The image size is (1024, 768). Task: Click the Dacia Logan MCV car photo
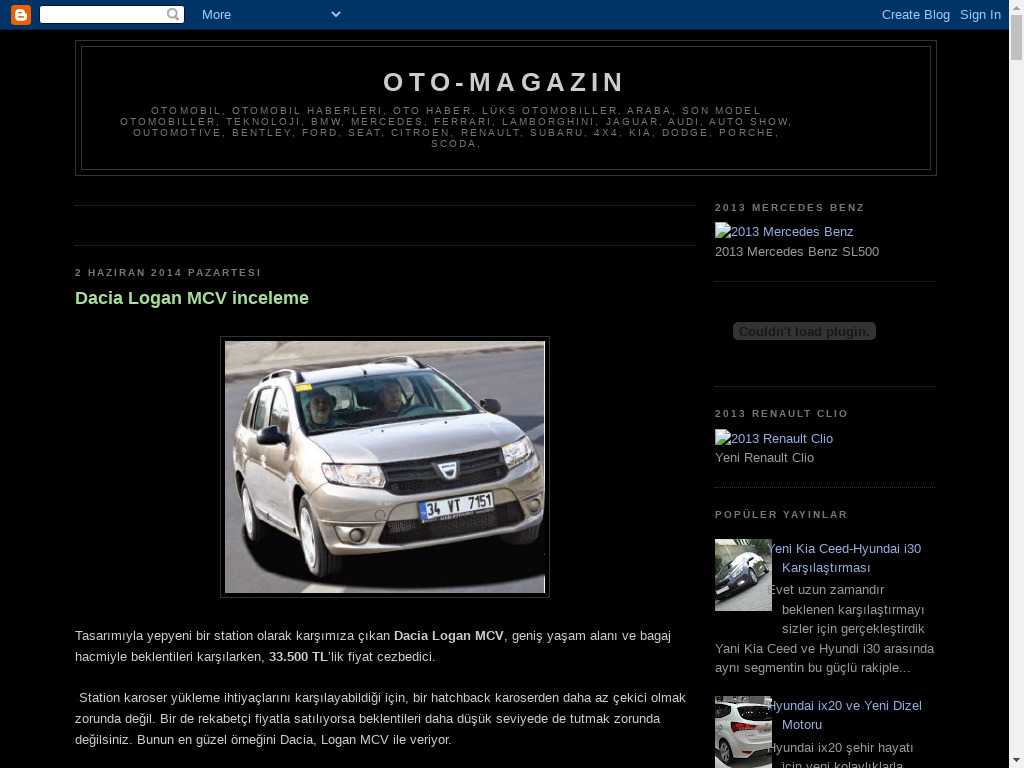tap(385, 467)
